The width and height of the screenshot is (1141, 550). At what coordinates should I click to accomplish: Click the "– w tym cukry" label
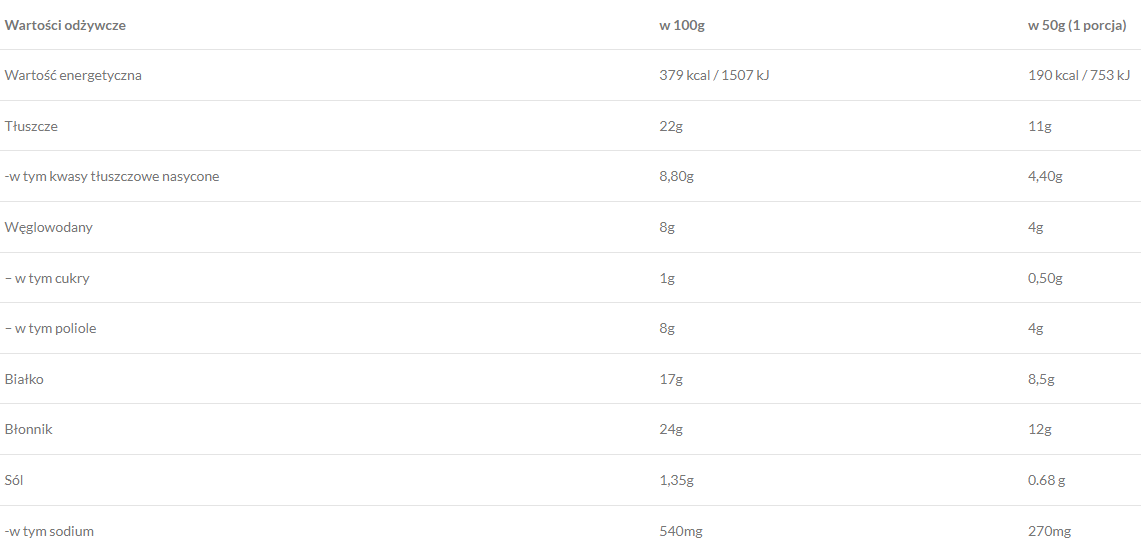(47, 278)
